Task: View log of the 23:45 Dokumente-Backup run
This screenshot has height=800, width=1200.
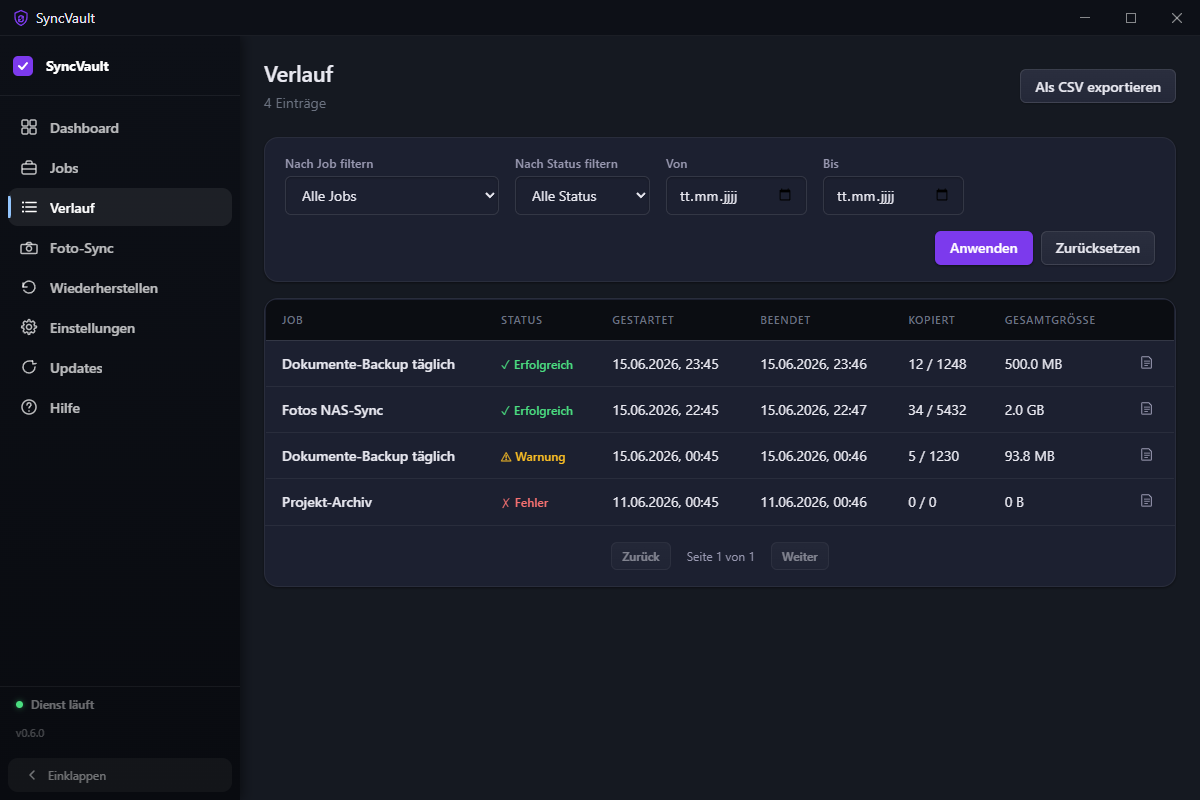Action: coord(1147,362)
